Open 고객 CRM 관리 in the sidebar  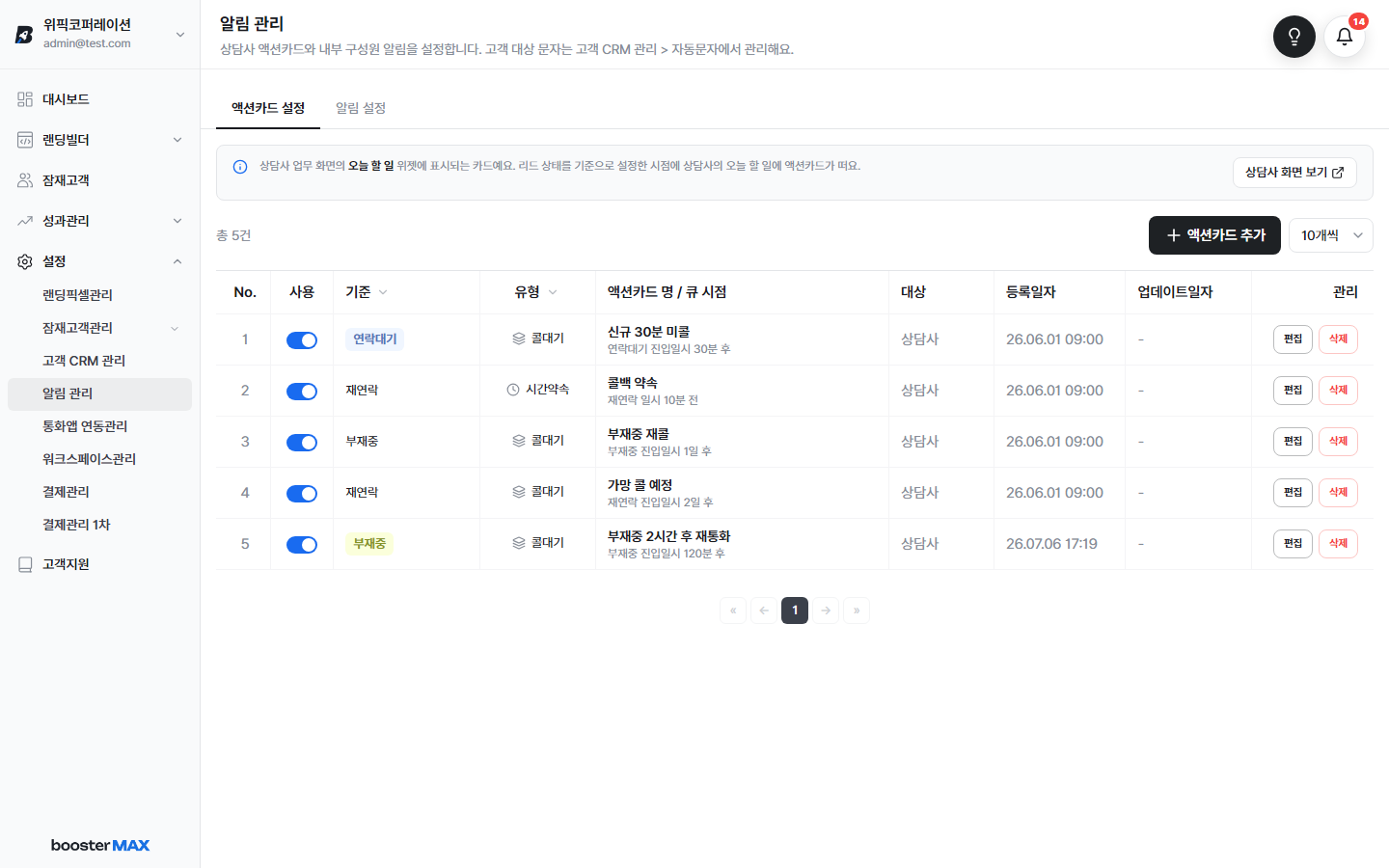[99, 361]
